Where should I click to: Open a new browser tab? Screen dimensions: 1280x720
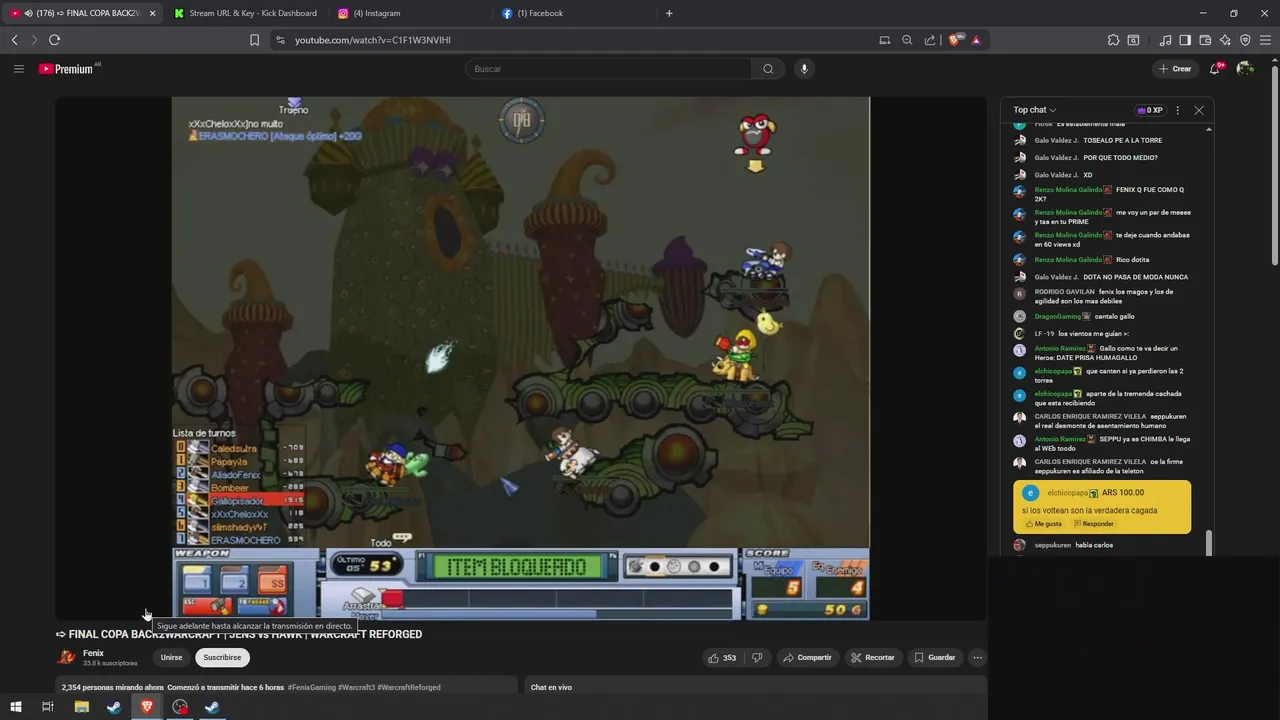pyautogui.click(x=669, y=13)
